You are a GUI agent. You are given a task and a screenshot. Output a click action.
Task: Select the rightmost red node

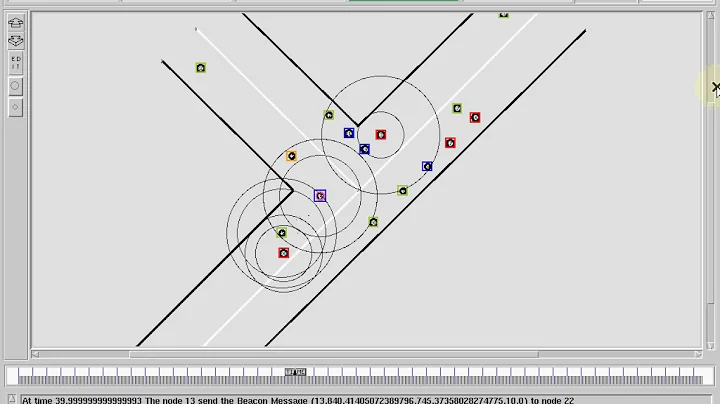475,118
